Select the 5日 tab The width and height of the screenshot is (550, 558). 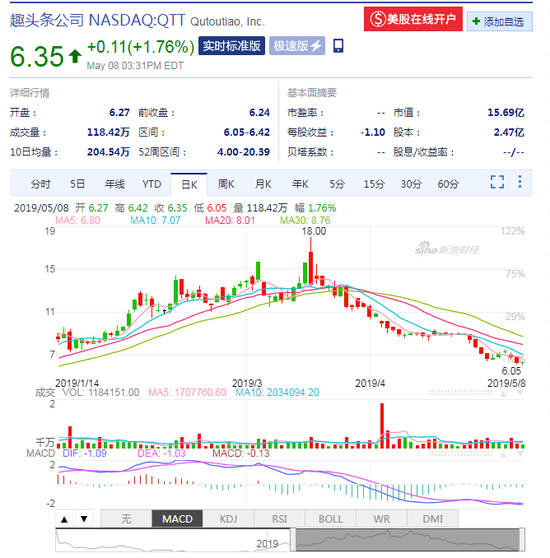point(77,184)
